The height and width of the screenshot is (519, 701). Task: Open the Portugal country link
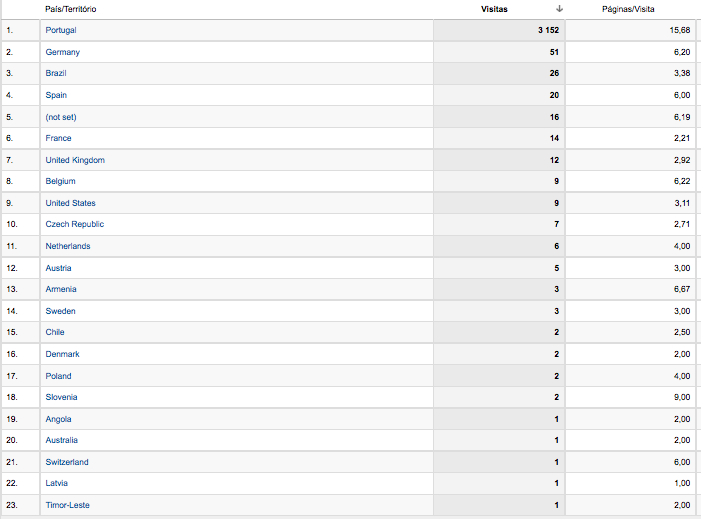pos(61,30)
